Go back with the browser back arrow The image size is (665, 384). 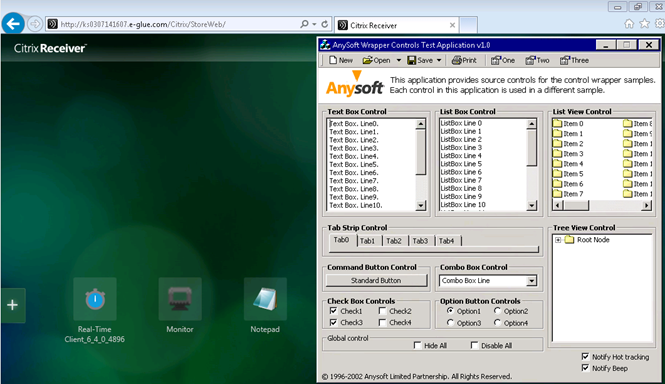pyautogui.click(x=13, y=24)
